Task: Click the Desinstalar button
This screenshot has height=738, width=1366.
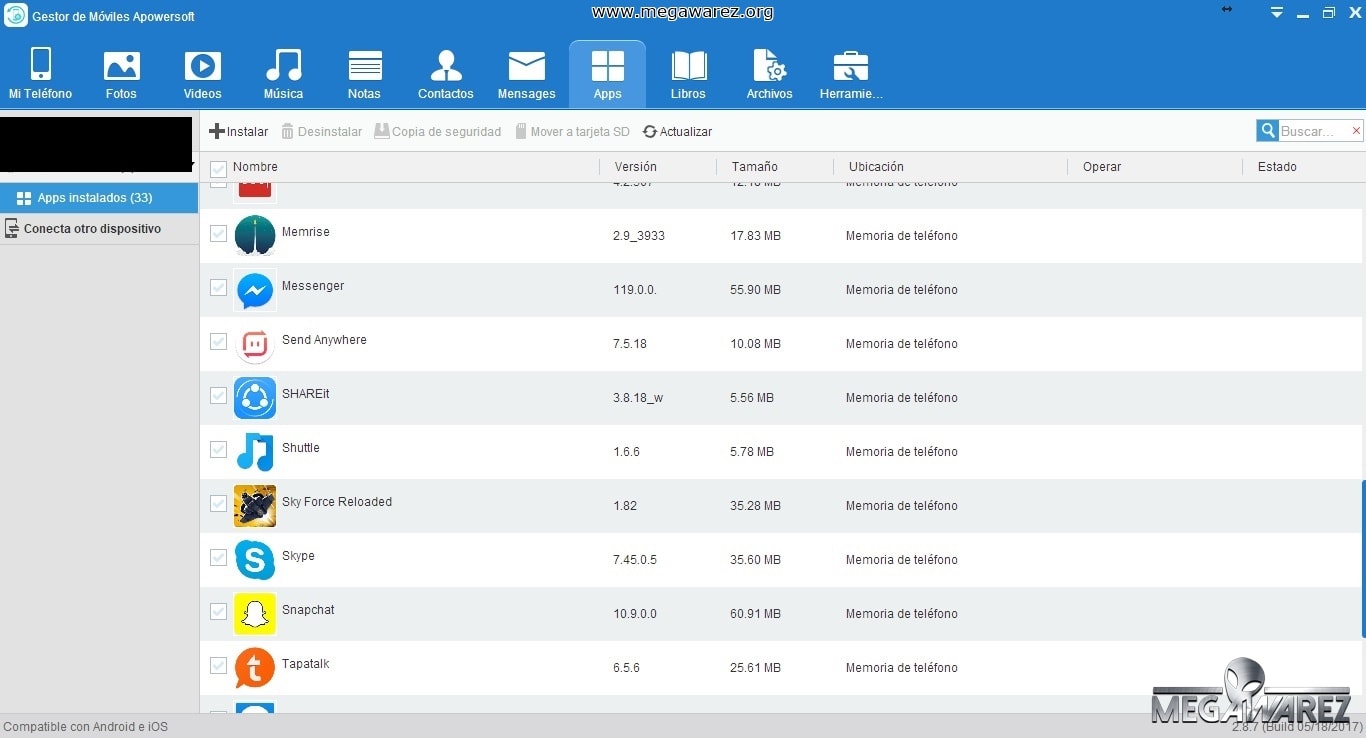Action: click(x=321, y=132)
